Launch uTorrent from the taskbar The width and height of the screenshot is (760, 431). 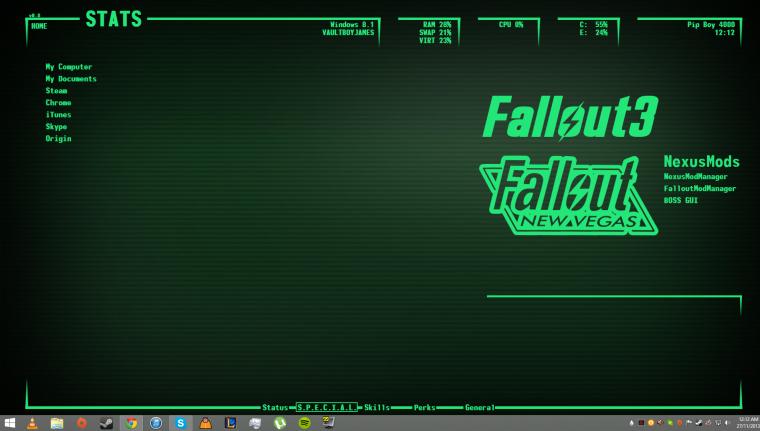click(x=280, y=423)
